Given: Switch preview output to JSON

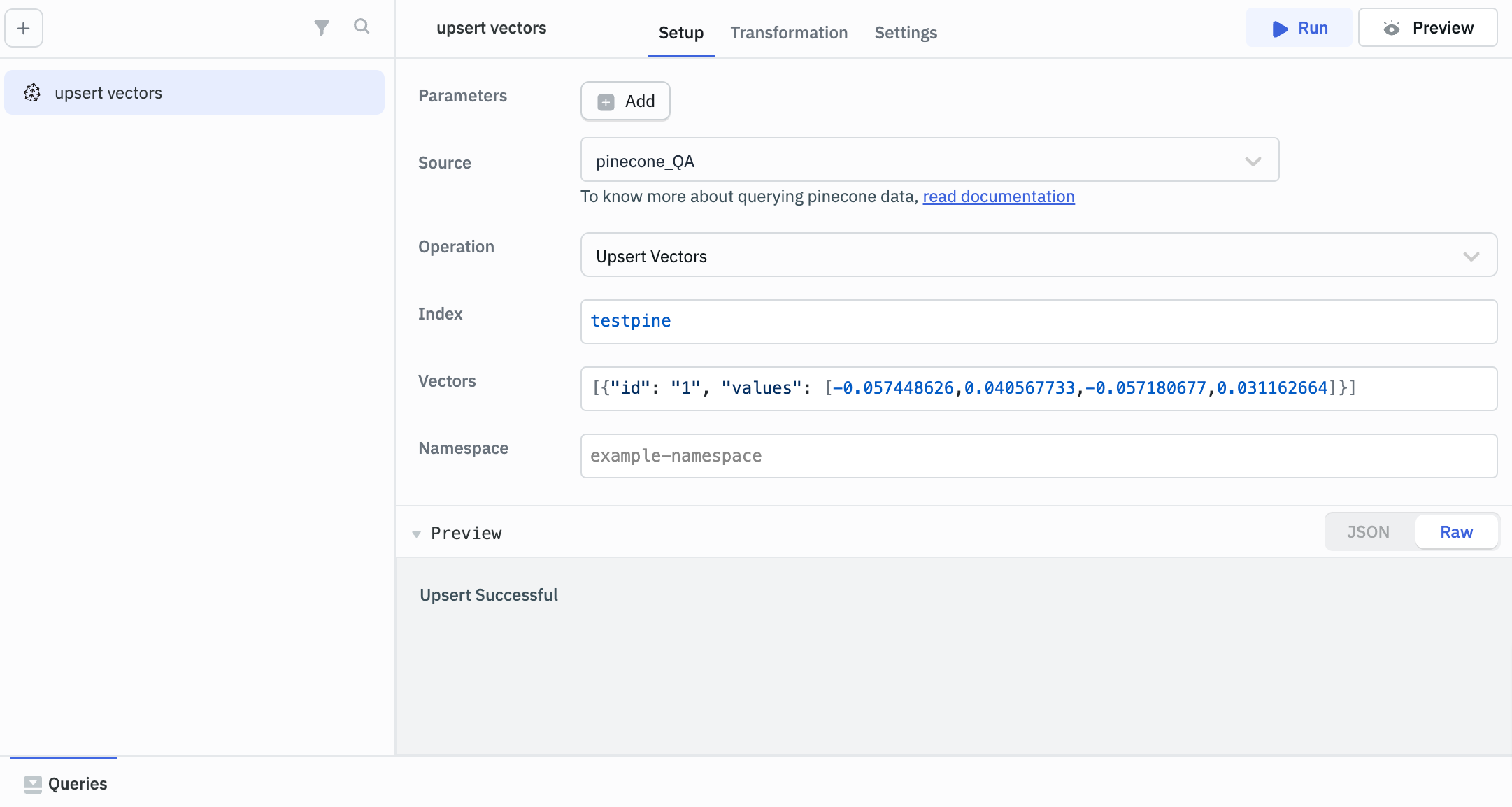Looking at the screenshot, I should pyautogui.click(x=1368, y=532).
